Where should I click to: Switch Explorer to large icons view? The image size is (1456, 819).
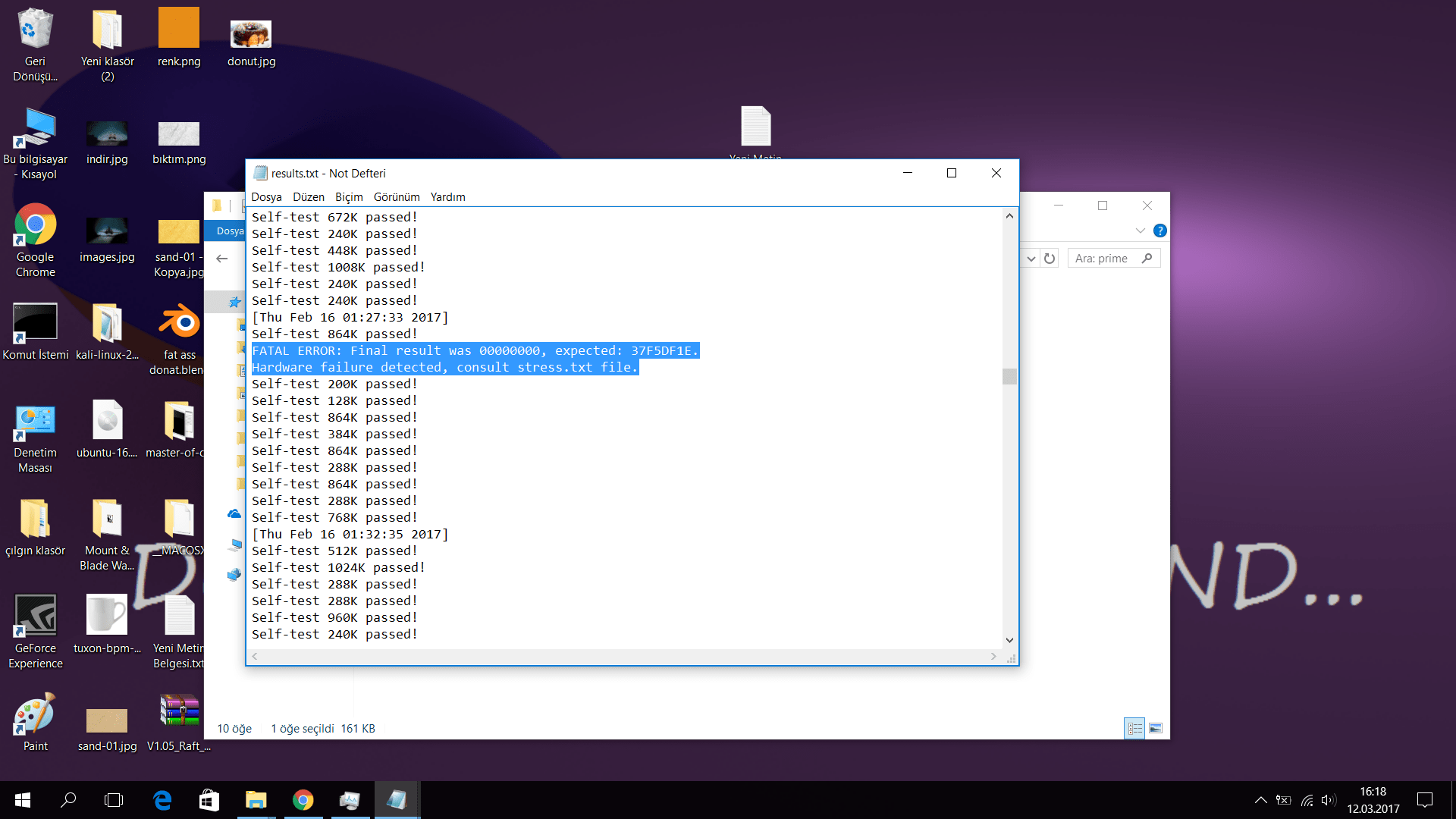pyautogui.click(x=1156, y=728)
